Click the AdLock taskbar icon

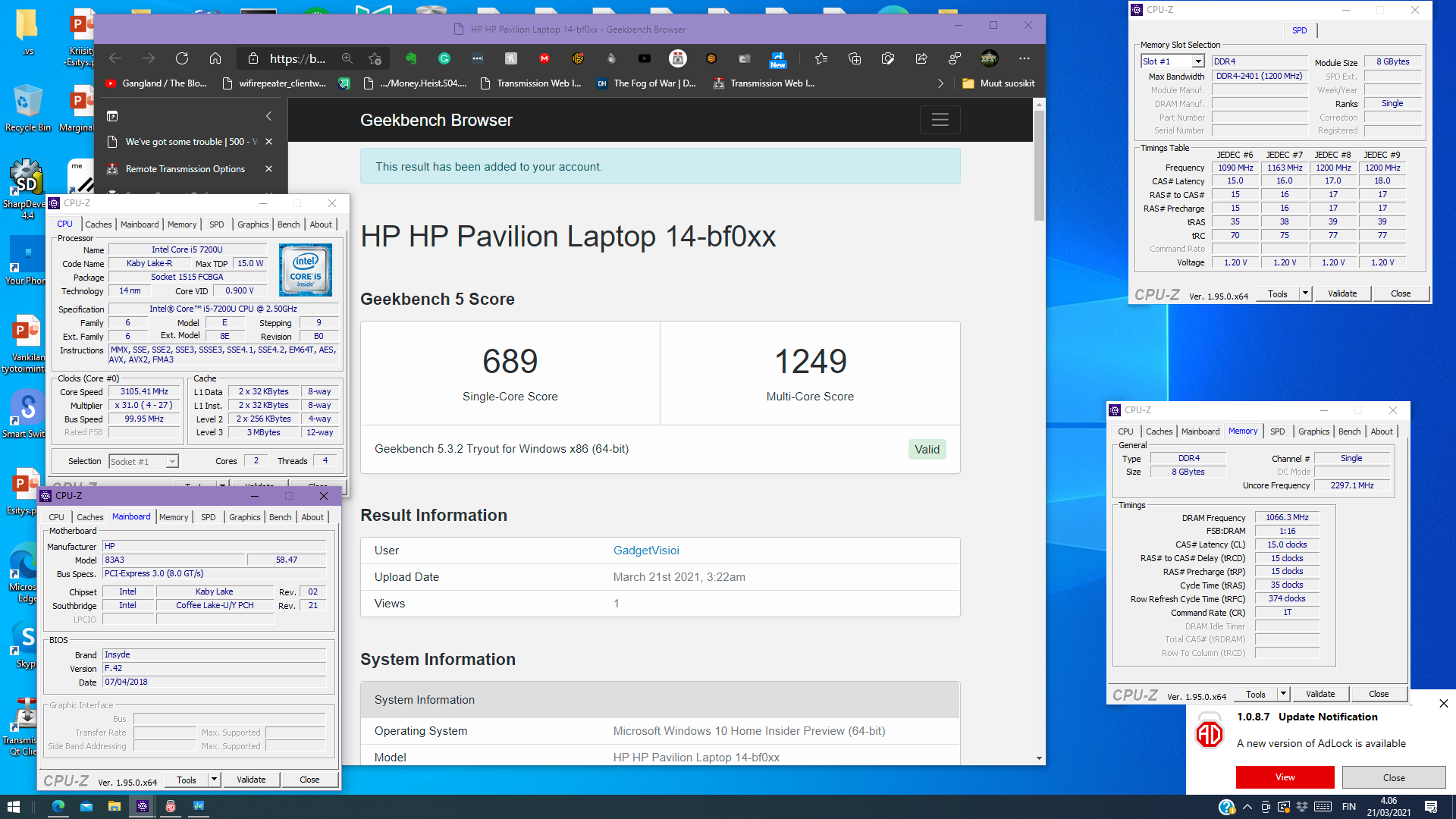[x=171, y=806]
